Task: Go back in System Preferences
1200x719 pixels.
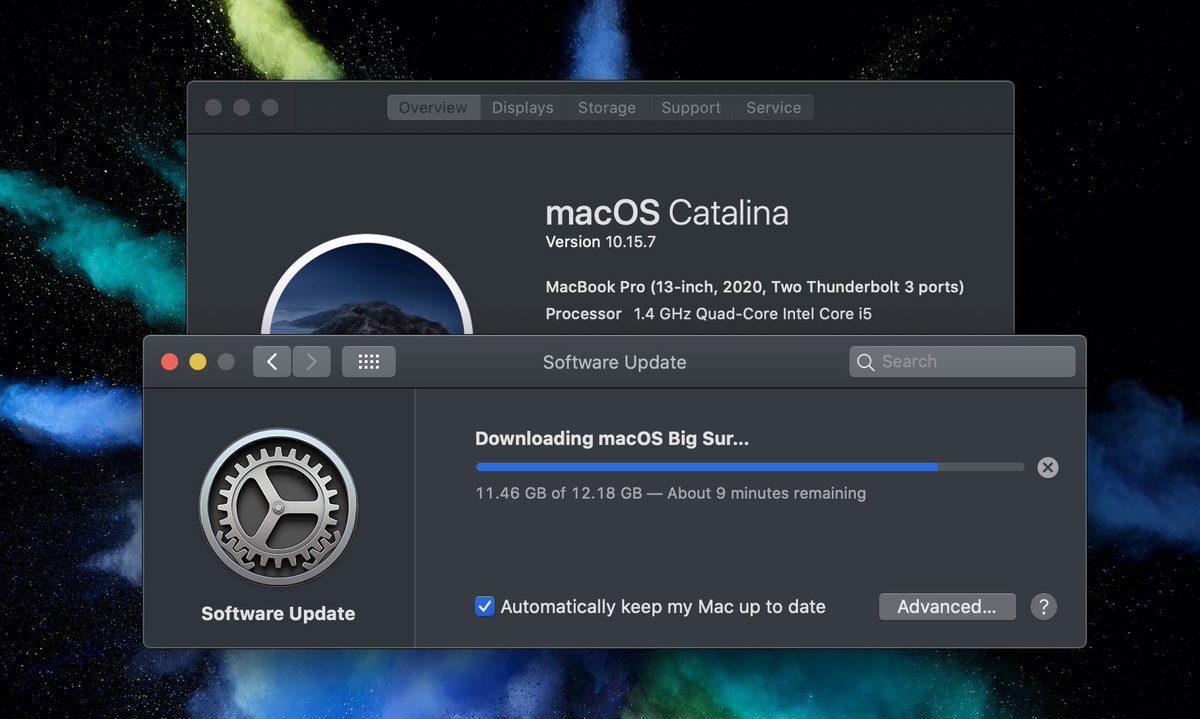Action: pyautogui.click(x=272, y=362)
